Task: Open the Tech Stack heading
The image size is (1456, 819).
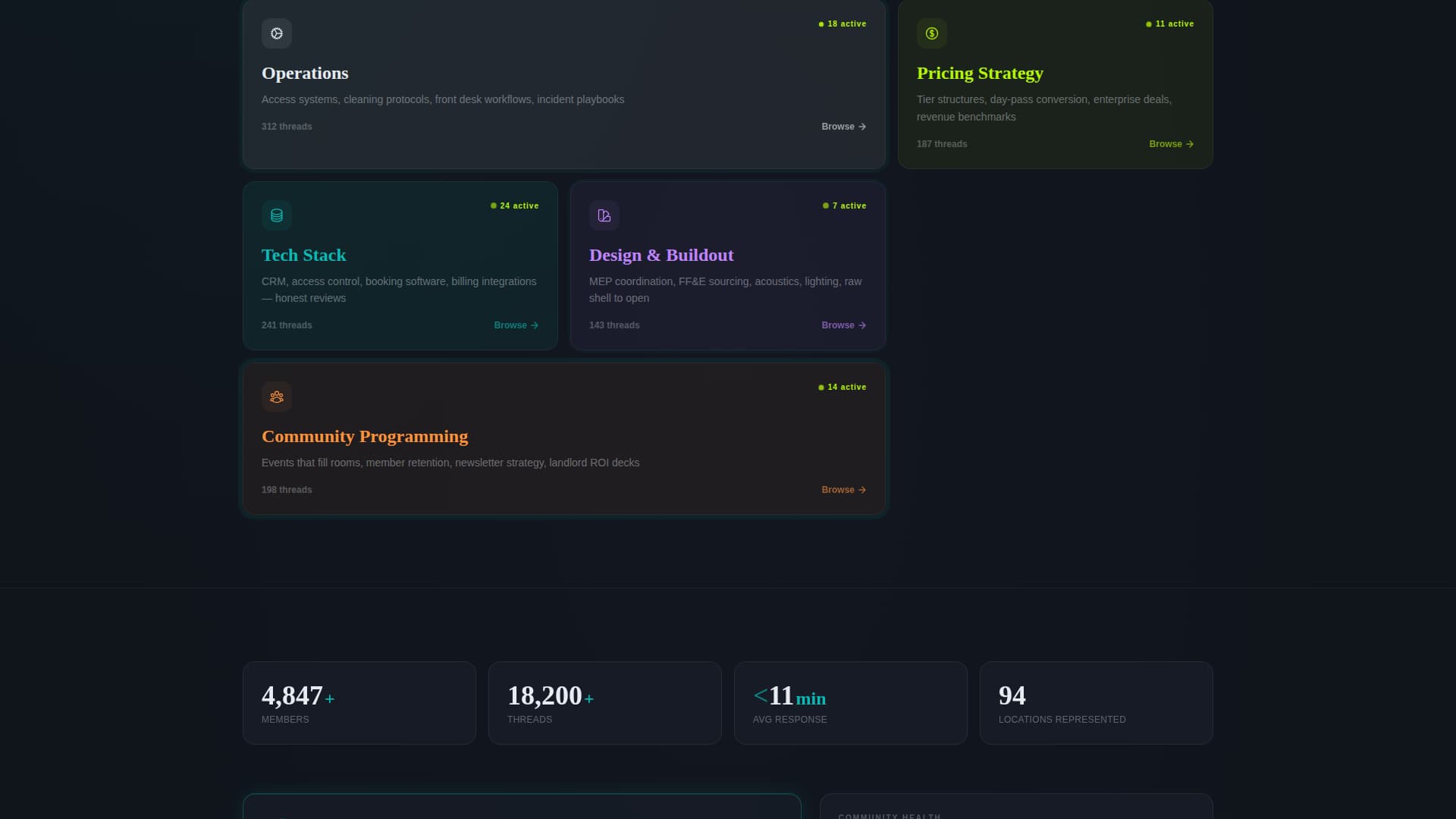Action: (304, 256)
